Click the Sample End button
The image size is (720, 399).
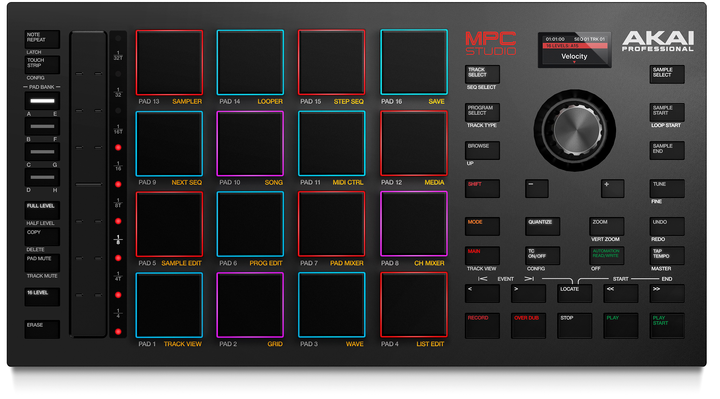coord(667,151)
